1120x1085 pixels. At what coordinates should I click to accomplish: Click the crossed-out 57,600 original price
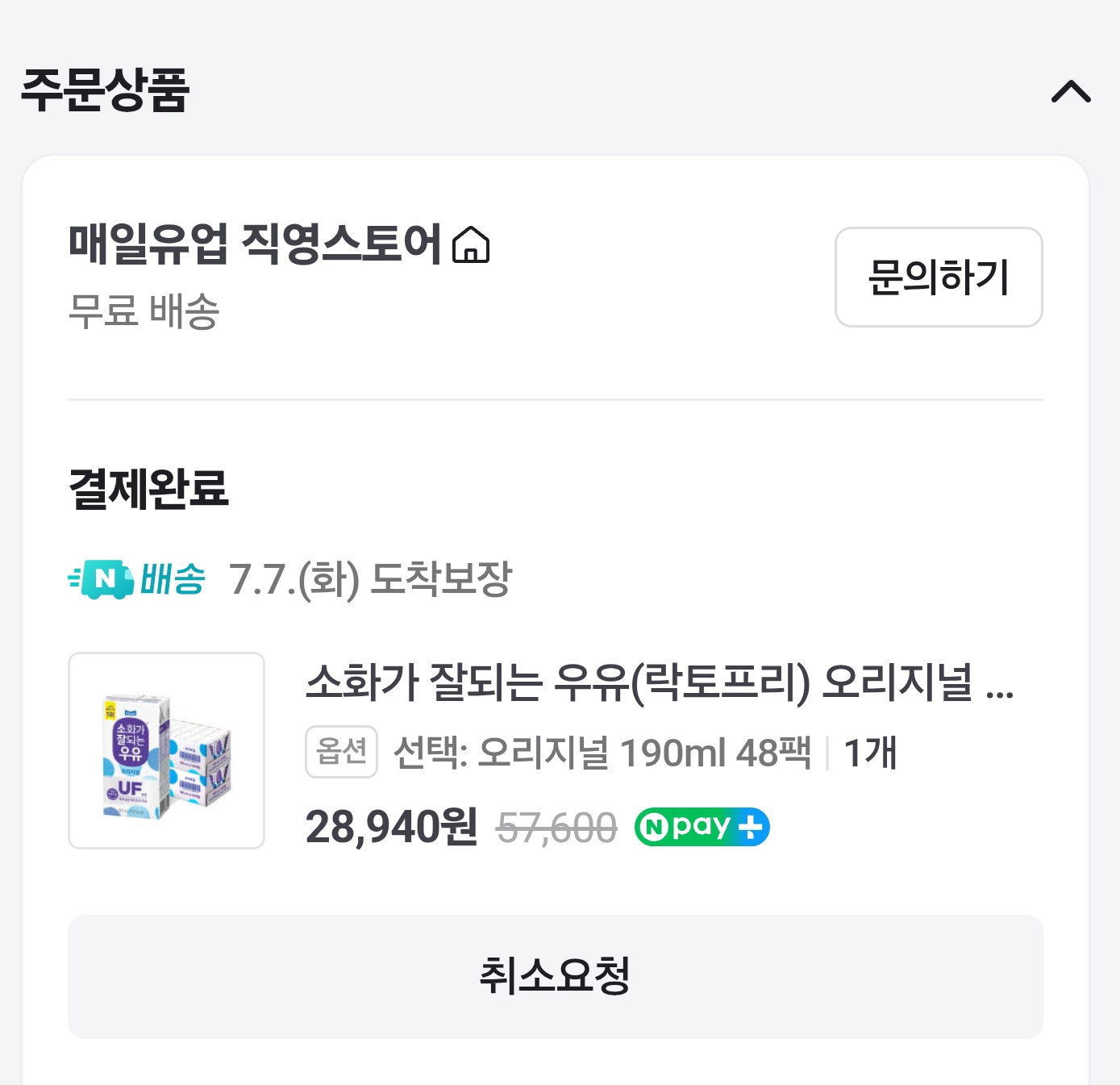coord(556,828)
